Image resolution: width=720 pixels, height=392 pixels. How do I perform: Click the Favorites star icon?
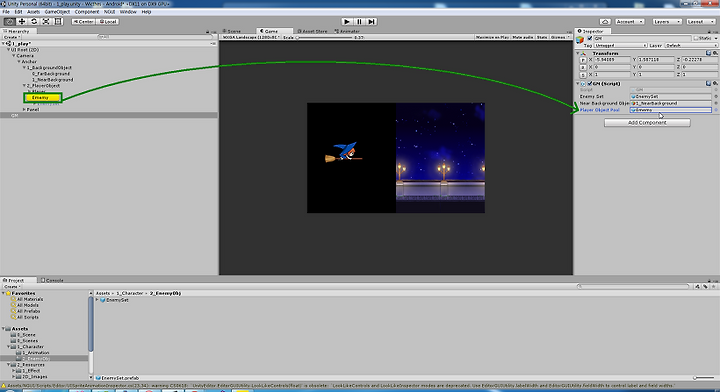tap(8, 293)
